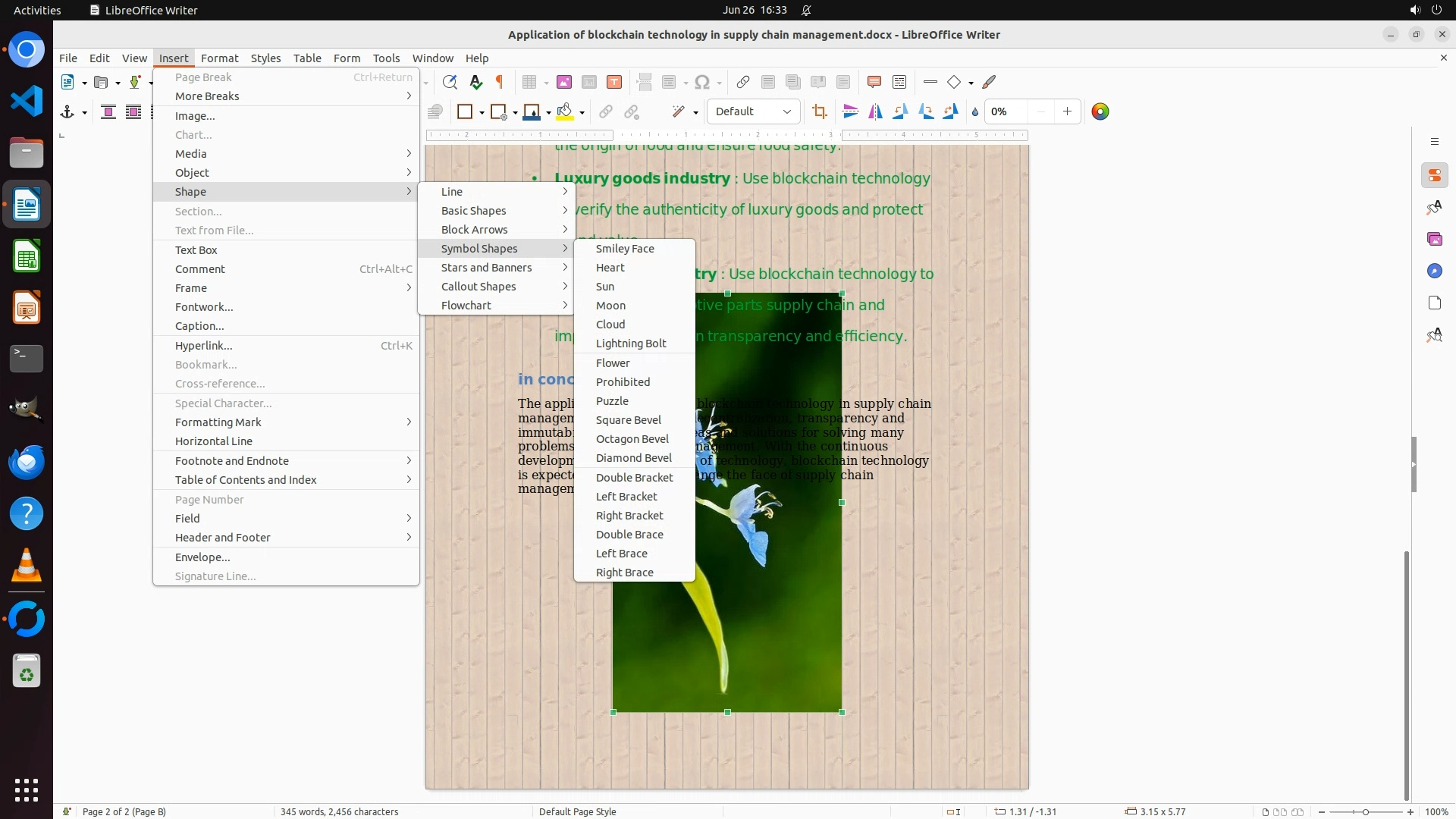
Task: Open the sidebar Gallery panel icon
Action: 1434,239
